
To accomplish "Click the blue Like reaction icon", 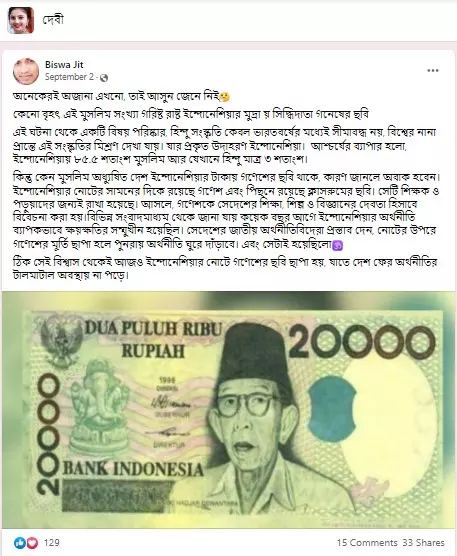I will (x=20, y=543).
